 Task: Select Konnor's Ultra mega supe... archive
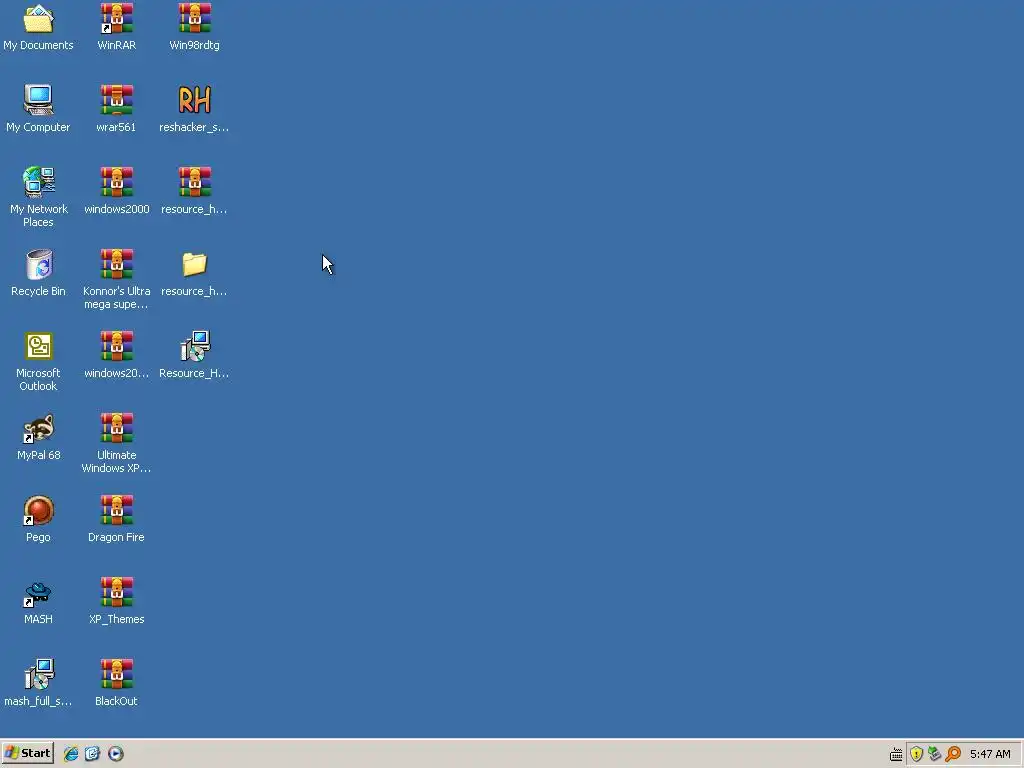click(x=116, y=264)
